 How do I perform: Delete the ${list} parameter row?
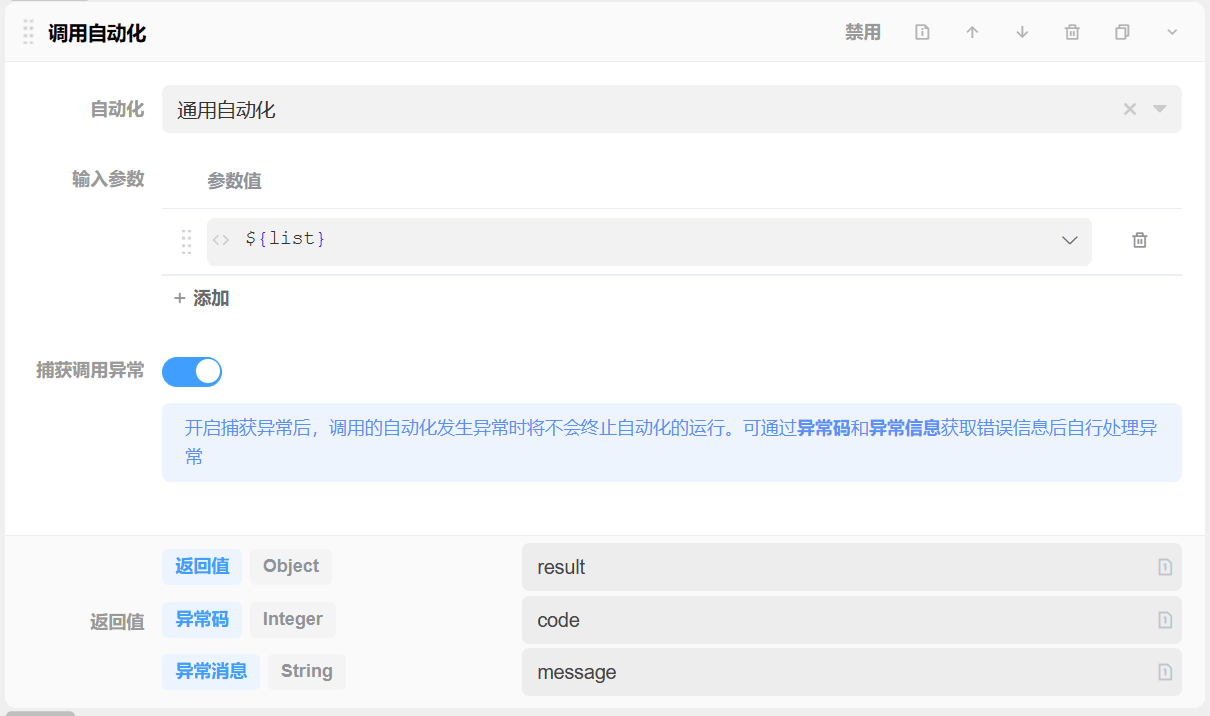(x=1139, y=240)
